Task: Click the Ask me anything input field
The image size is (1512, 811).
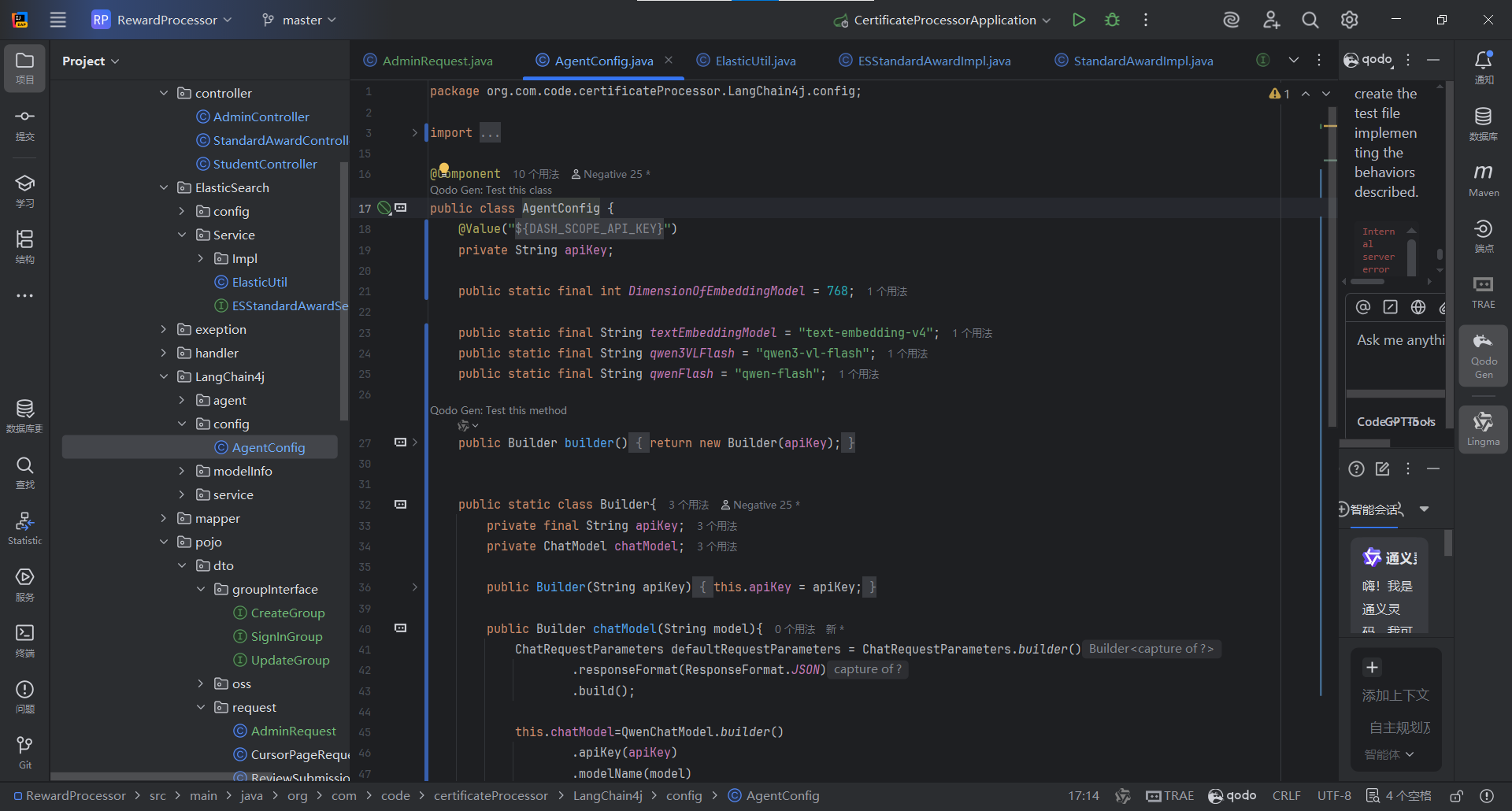Action: pyautogui.click(x=1400, y=340)
